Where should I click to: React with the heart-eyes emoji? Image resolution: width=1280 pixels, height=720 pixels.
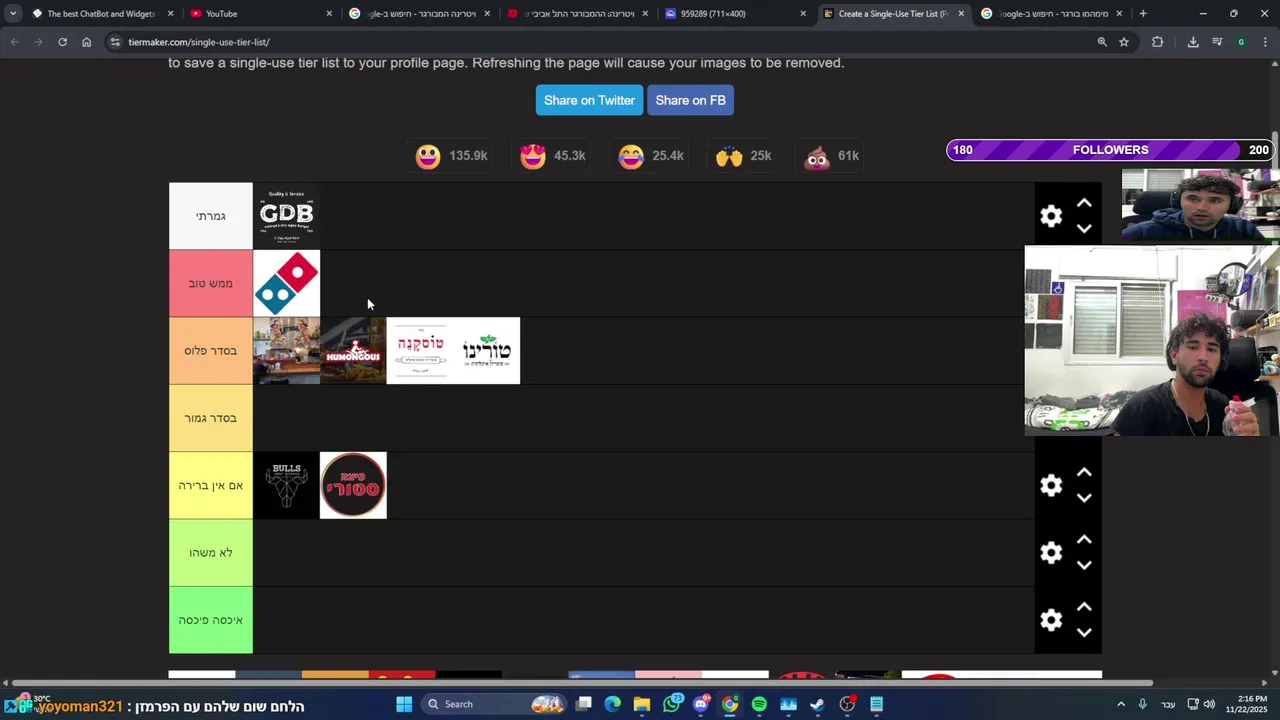pyautogui.click(x=533, y=156)
